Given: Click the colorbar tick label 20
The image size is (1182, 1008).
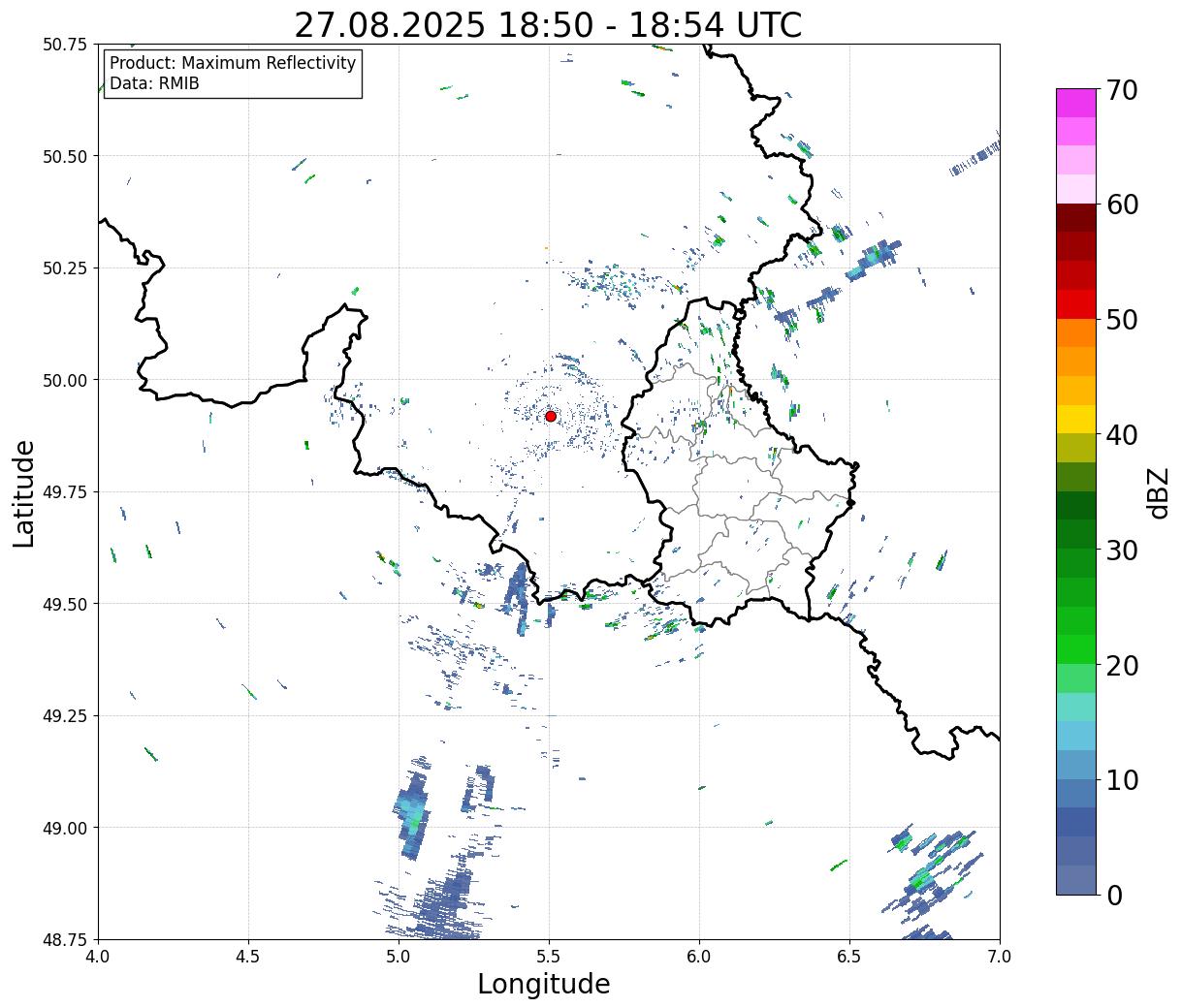Looking at the screenshot, I should [1121, 665].
